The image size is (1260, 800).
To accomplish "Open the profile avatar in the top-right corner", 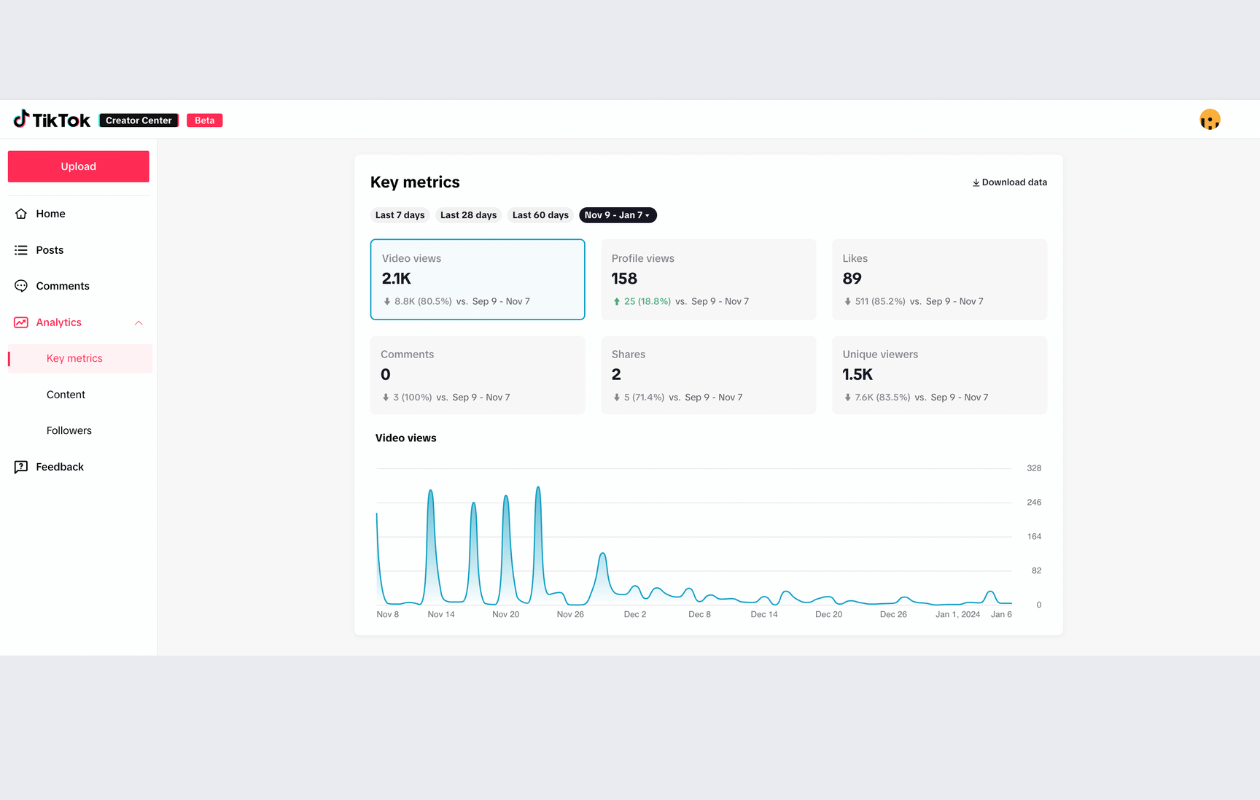I will coord(1210,118).
